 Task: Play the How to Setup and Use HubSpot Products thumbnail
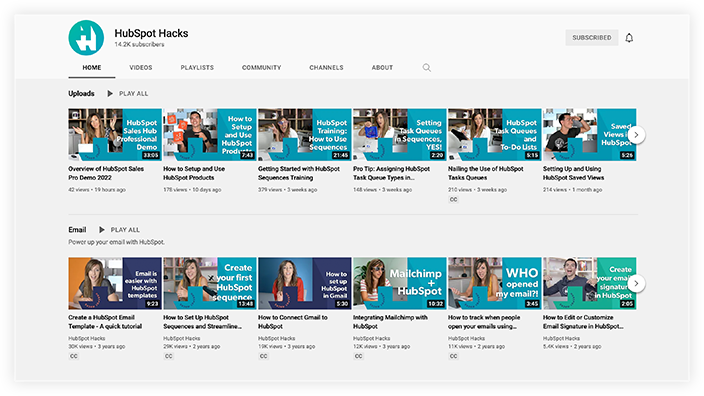[210, 134]
